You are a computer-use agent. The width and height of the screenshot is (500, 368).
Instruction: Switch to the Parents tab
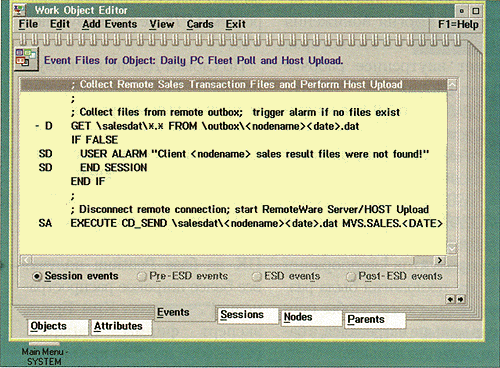coord(375,320)
